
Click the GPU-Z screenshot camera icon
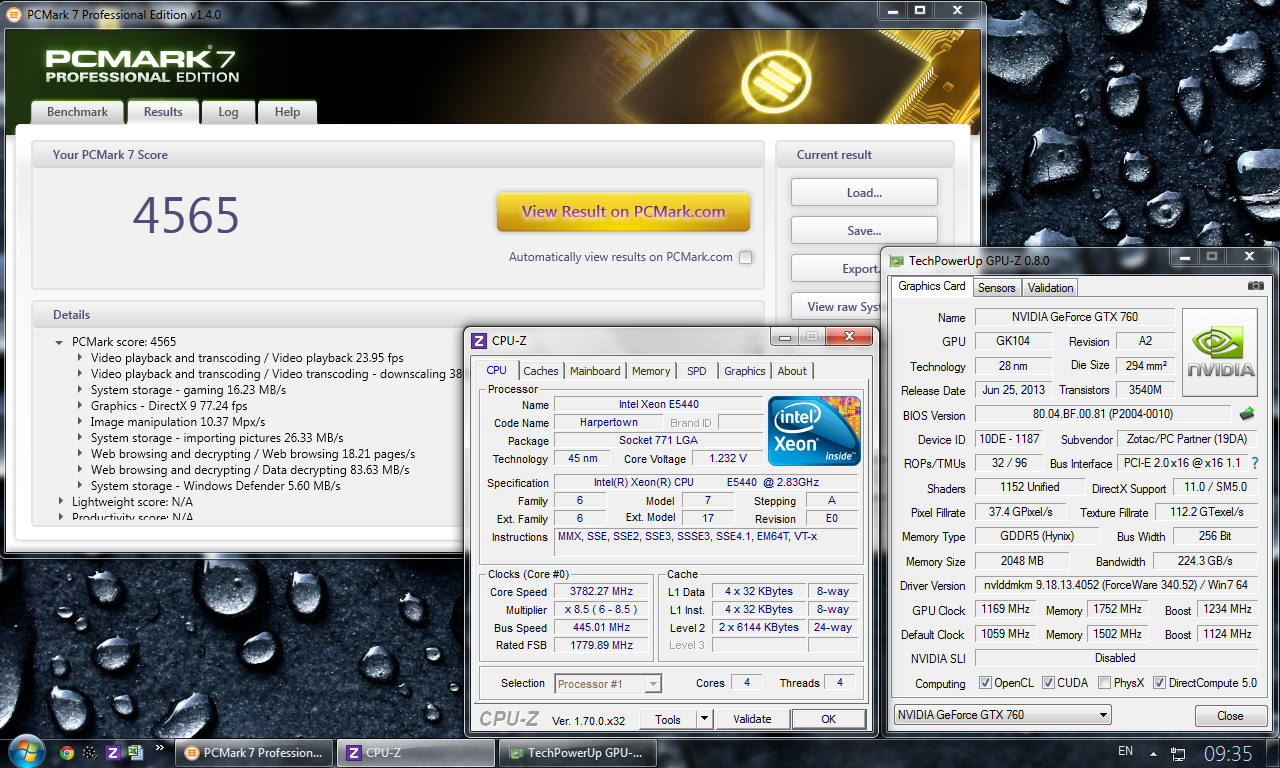[1255, 286]
